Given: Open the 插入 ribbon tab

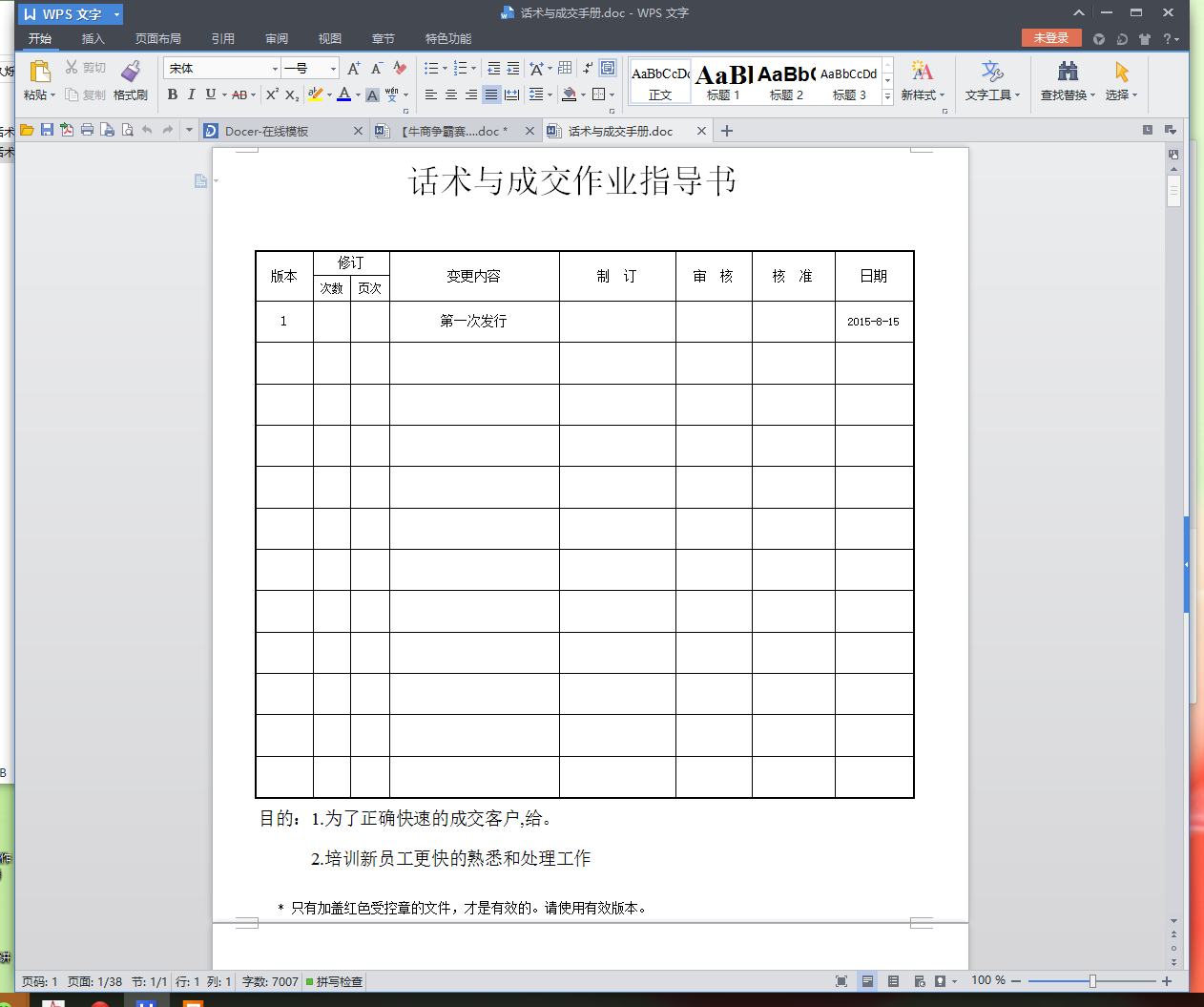Looking at the screenshot, I should (93, 38).
